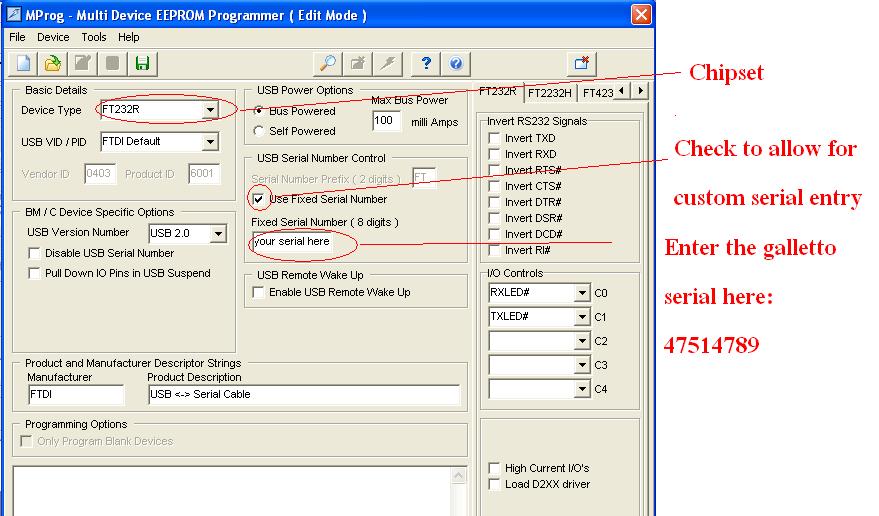Open the Device menu
Screen dimensions: 879x516
click(53, 37)
